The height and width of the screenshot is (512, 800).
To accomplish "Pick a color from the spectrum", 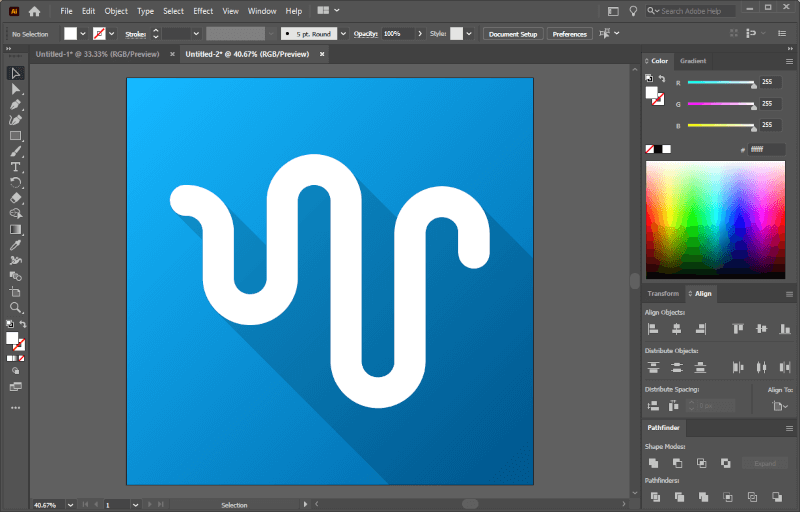I will 715,220.
